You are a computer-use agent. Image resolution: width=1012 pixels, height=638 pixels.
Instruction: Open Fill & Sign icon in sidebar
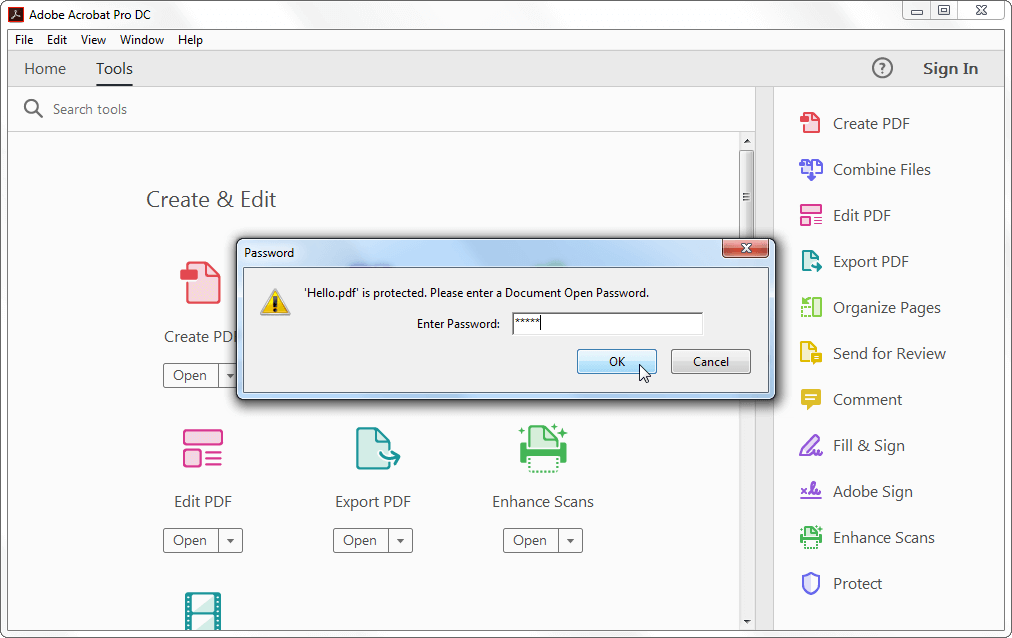coord(811,446)
